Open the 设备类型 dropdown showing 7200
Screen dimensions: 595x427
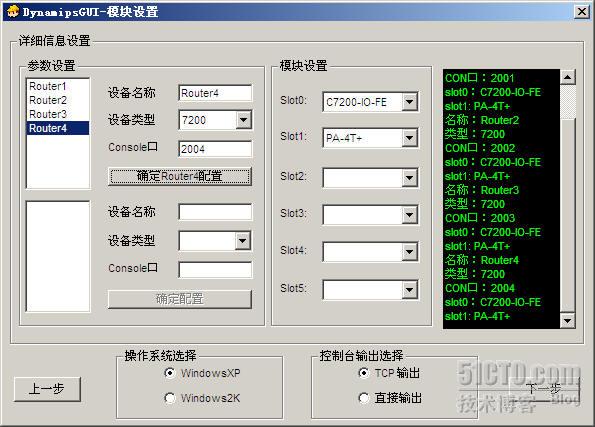pos(243,120)
